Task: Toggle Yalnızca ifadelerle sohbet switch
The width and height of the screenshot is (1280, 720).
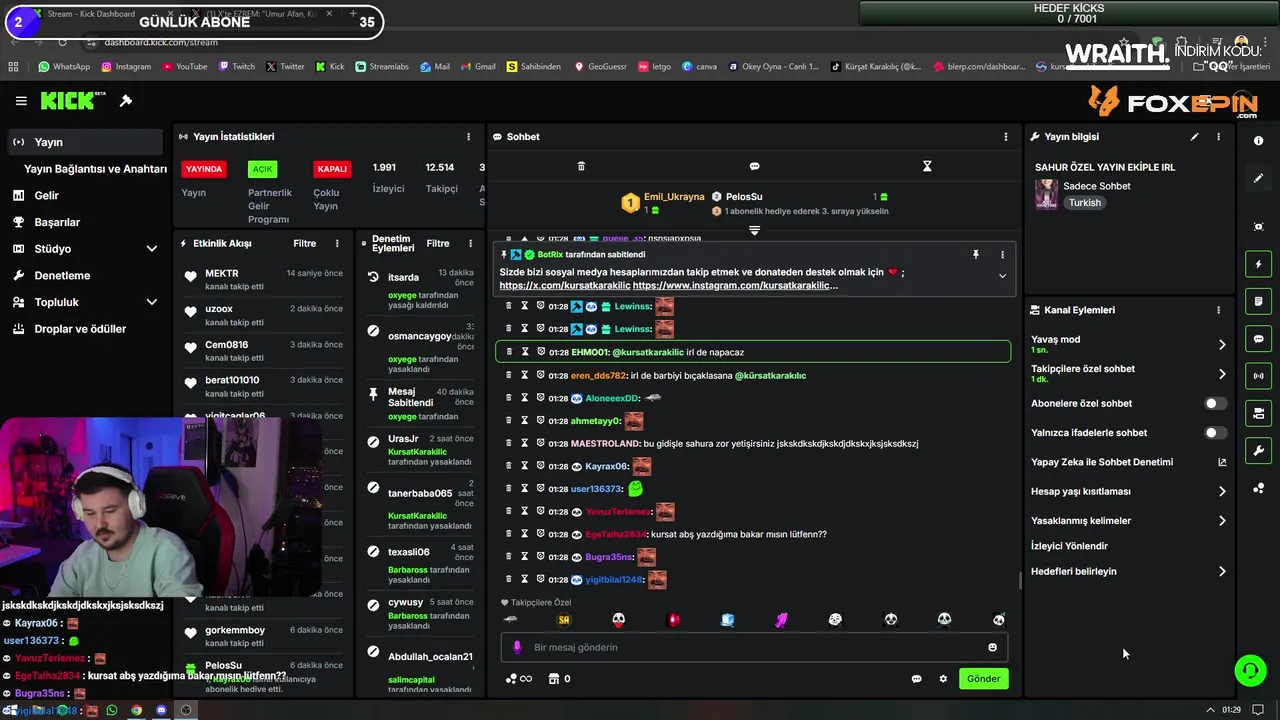Action: [x=1215, y=433]
